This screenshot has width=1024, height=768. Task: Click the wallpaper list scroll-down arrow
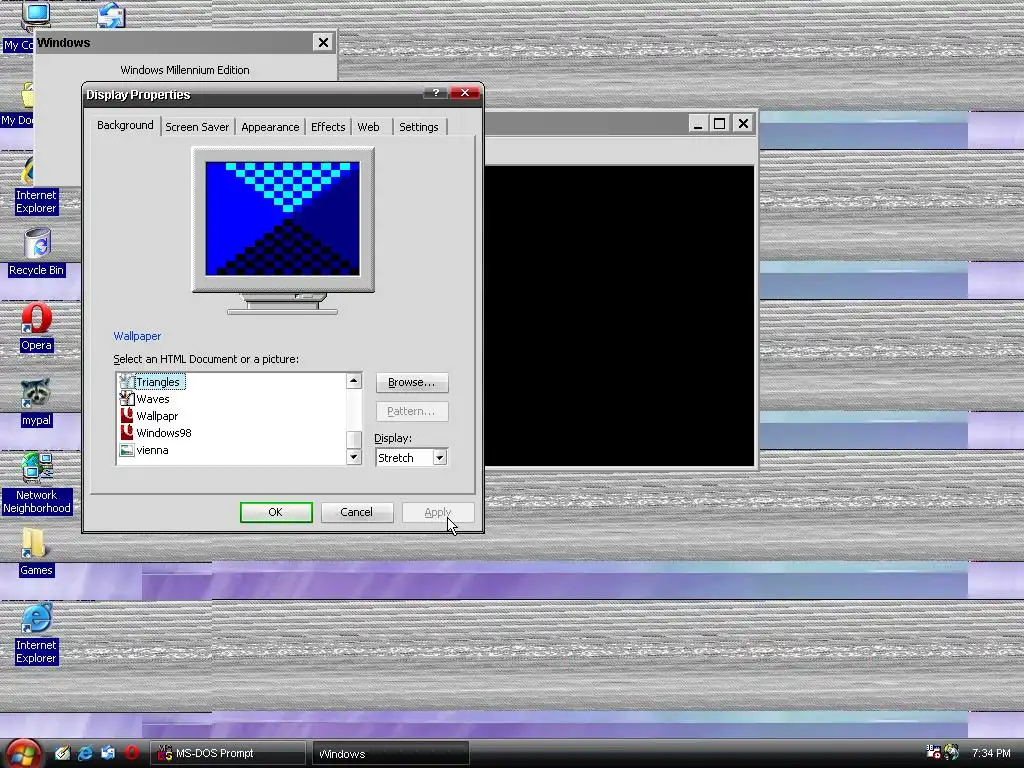tap(354, 457)
